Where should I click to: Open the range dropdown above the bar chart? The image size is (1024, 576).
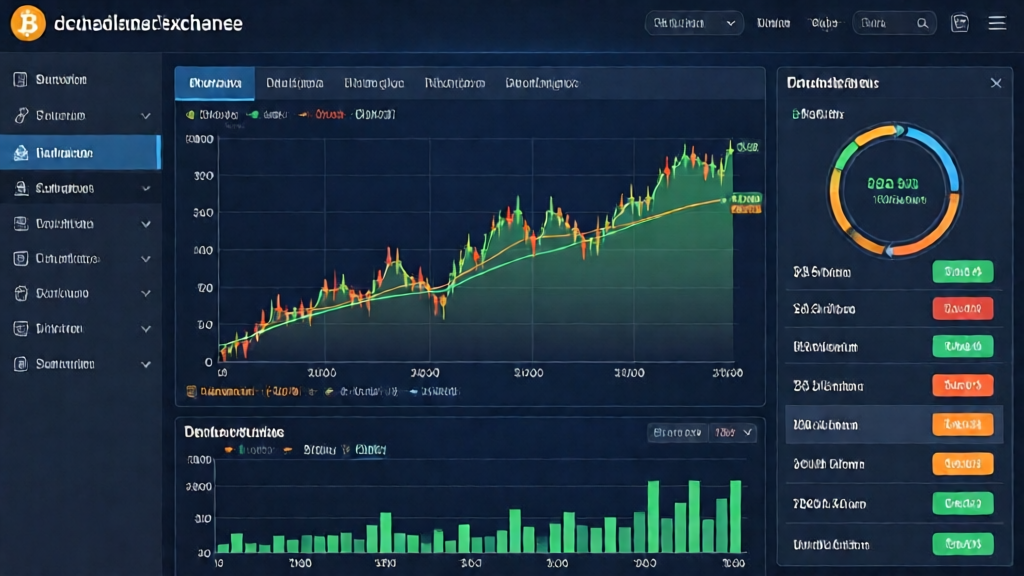(732, 433)
